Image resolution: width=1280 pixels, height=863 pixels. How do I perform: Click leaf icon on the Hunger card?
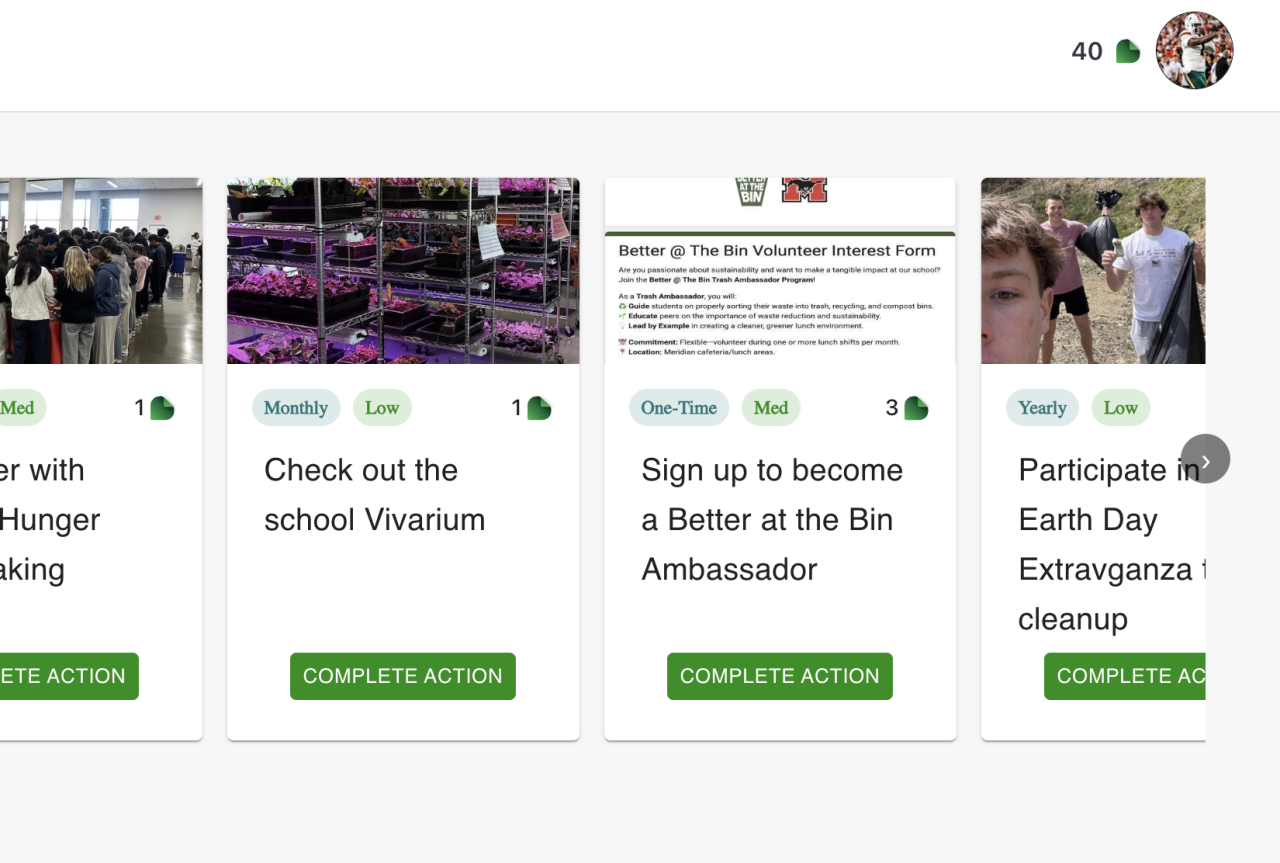[x=162, y=408]
